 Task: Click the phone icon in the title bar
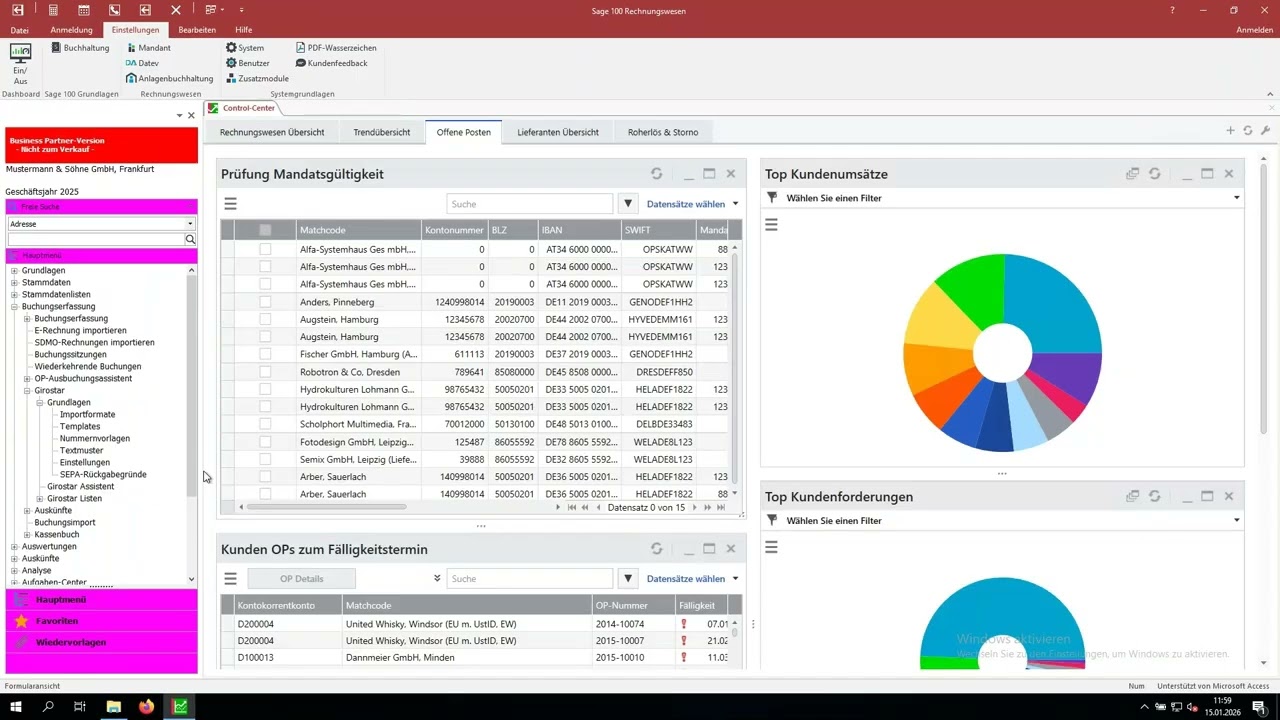115,10
